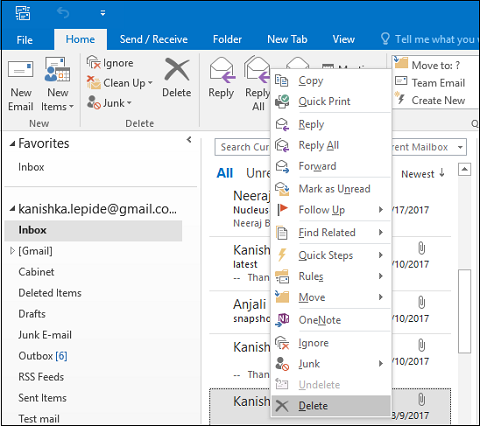Open the context menu Junk submenu arrow
This screenshot has height=426, width=480.
coord(381,364)
